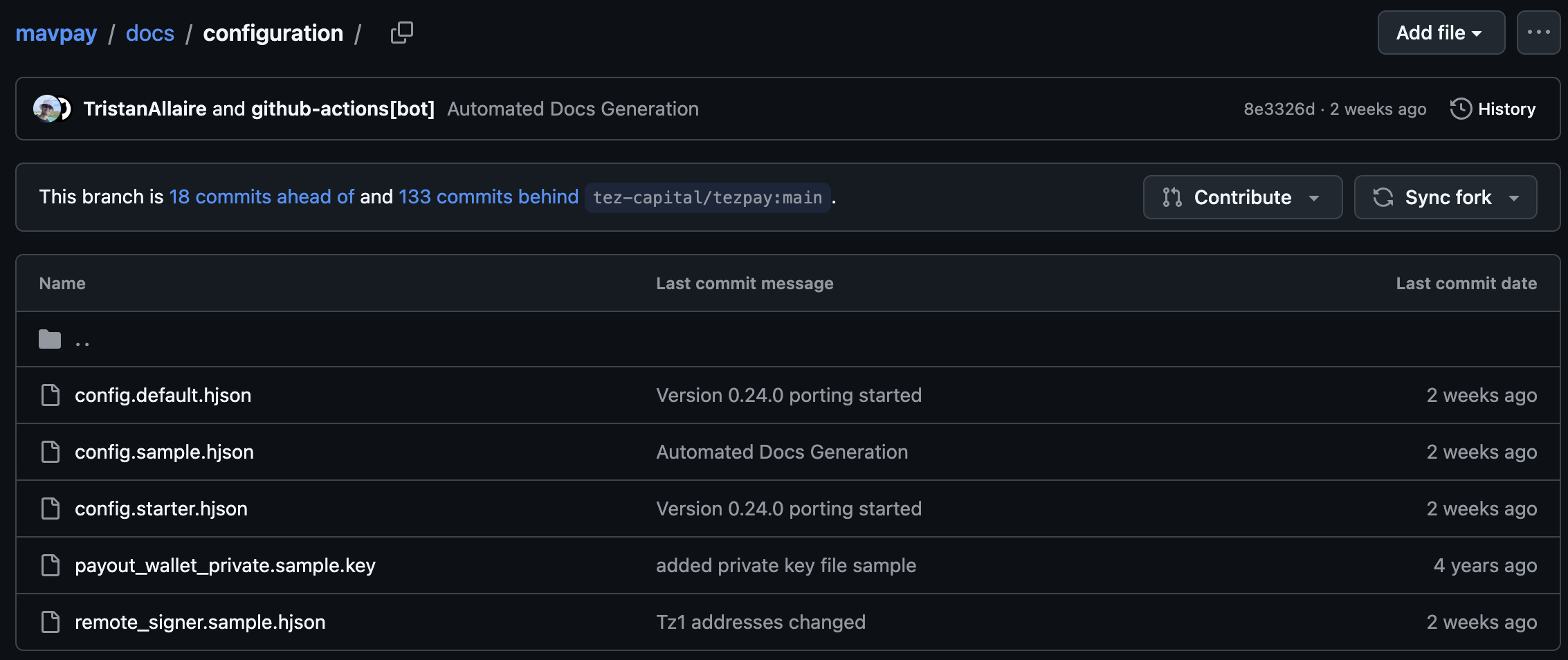Open the Tz1 addresses changed commit message
Viewport: 1568px width, 660px height.
click(760, 622)
